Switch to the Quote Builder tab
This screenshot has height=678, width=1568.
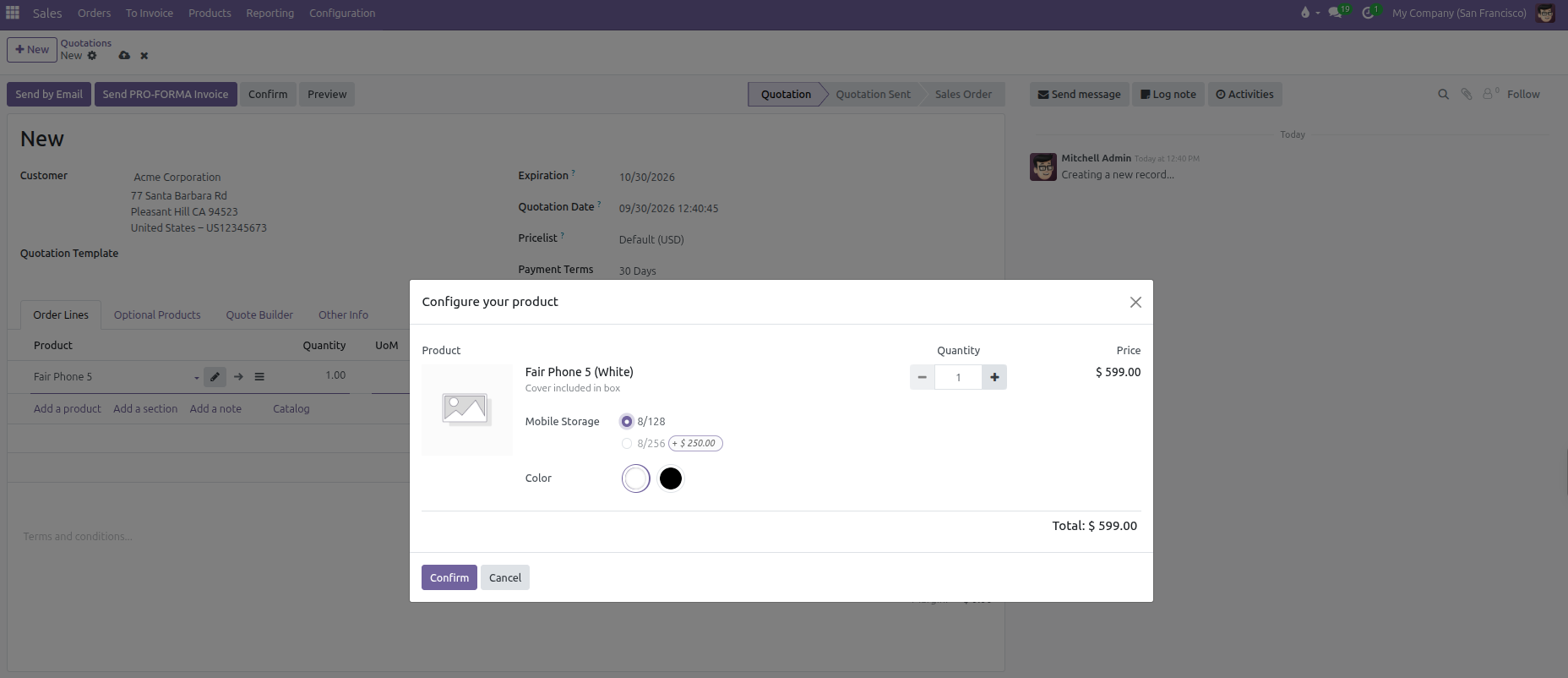click(259, 314)
